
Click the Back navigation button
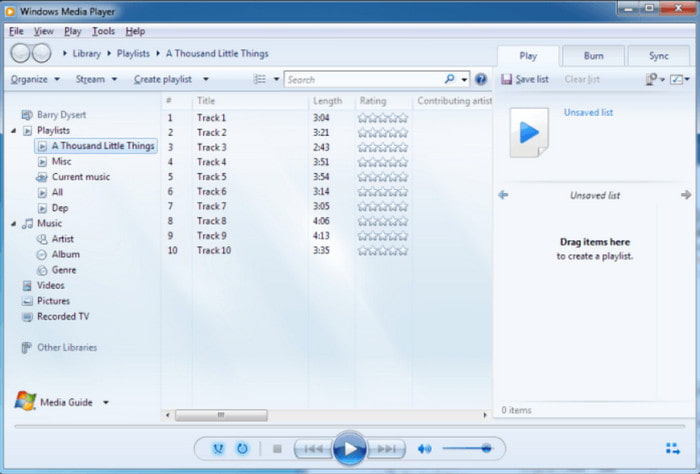click(x=20, y=54)
